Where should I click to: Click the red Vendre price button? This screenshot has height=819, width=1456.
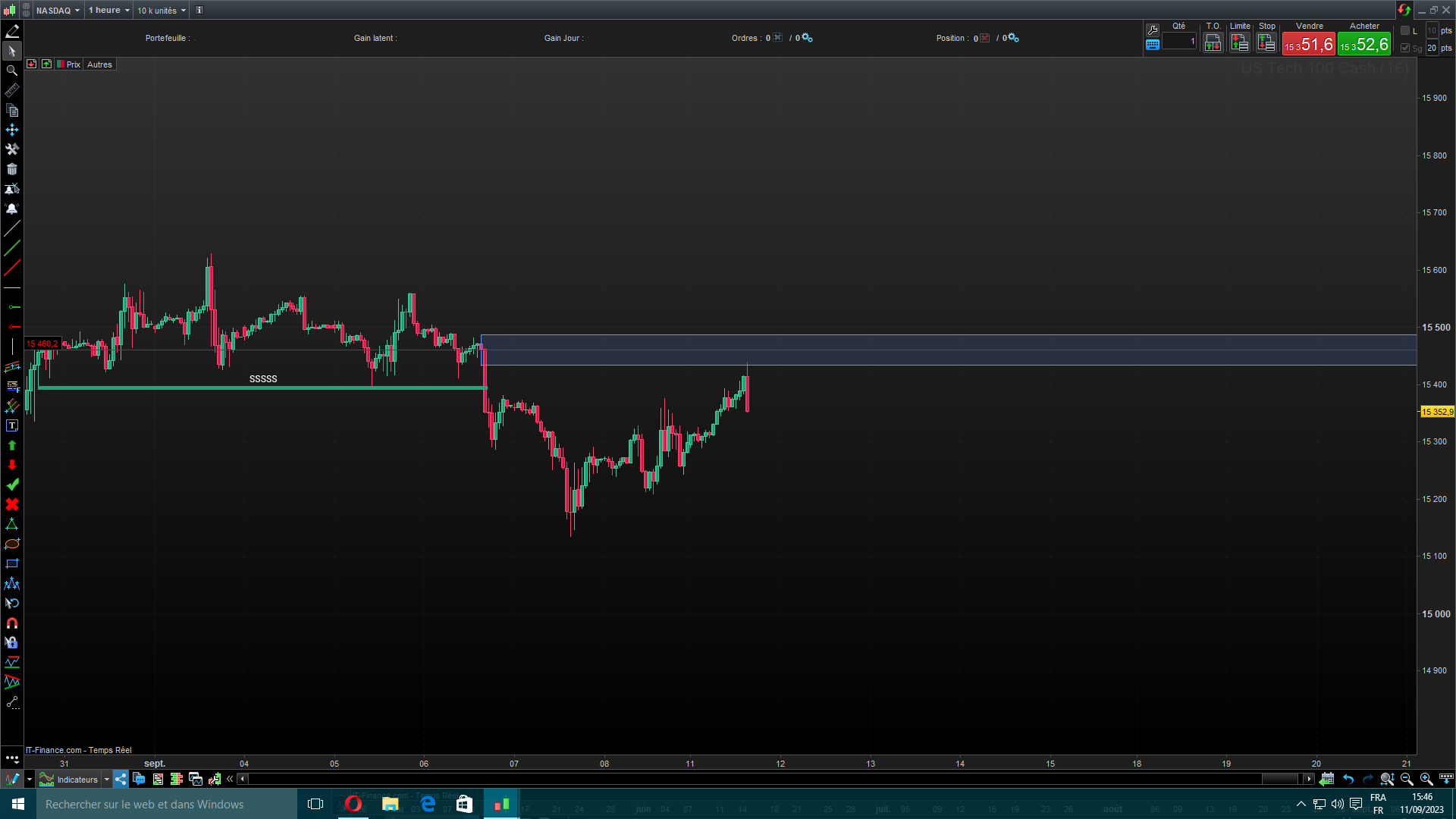[x=1309, y=45]
